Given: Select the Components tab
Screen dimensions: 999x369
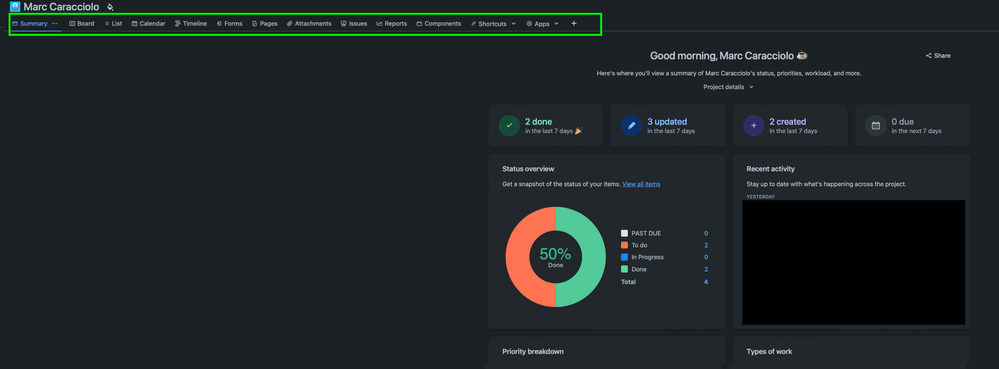Looking at the screenshot, I should 439,24.
